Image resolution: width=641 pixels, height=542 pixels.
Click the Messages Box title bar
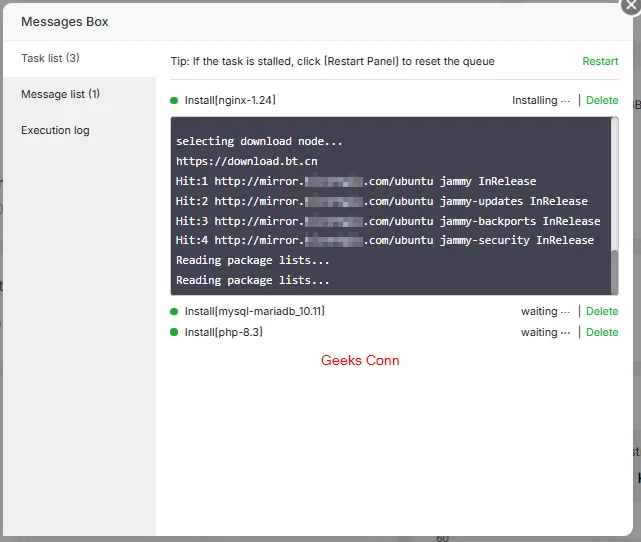click(x=300, y=21)
